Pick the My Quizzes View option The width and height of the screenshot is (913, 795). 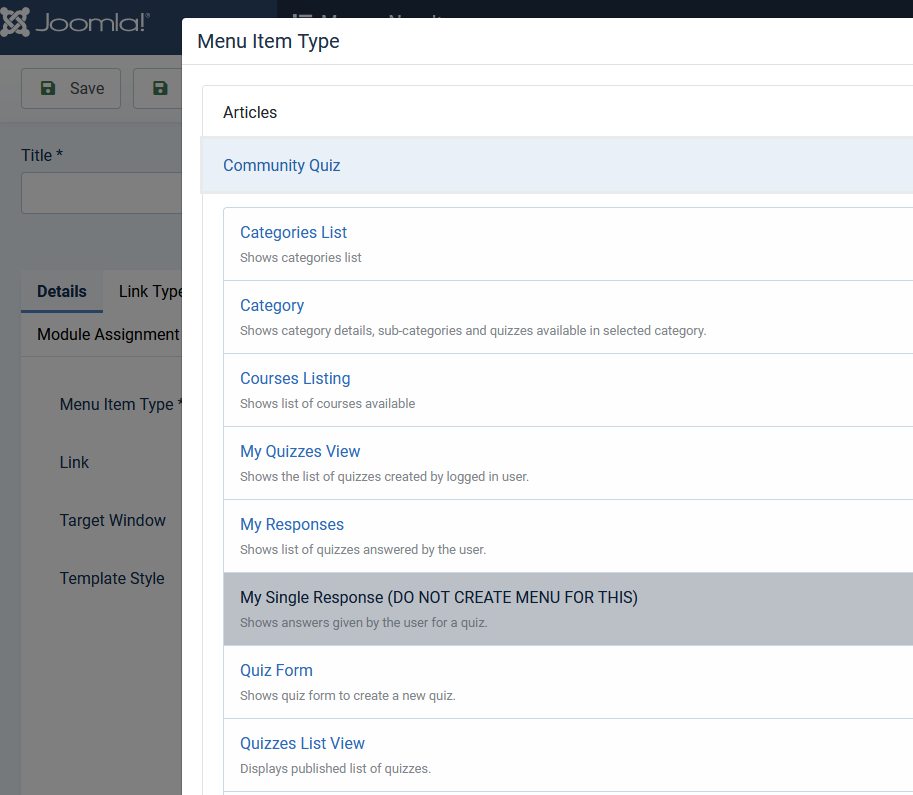300,452
